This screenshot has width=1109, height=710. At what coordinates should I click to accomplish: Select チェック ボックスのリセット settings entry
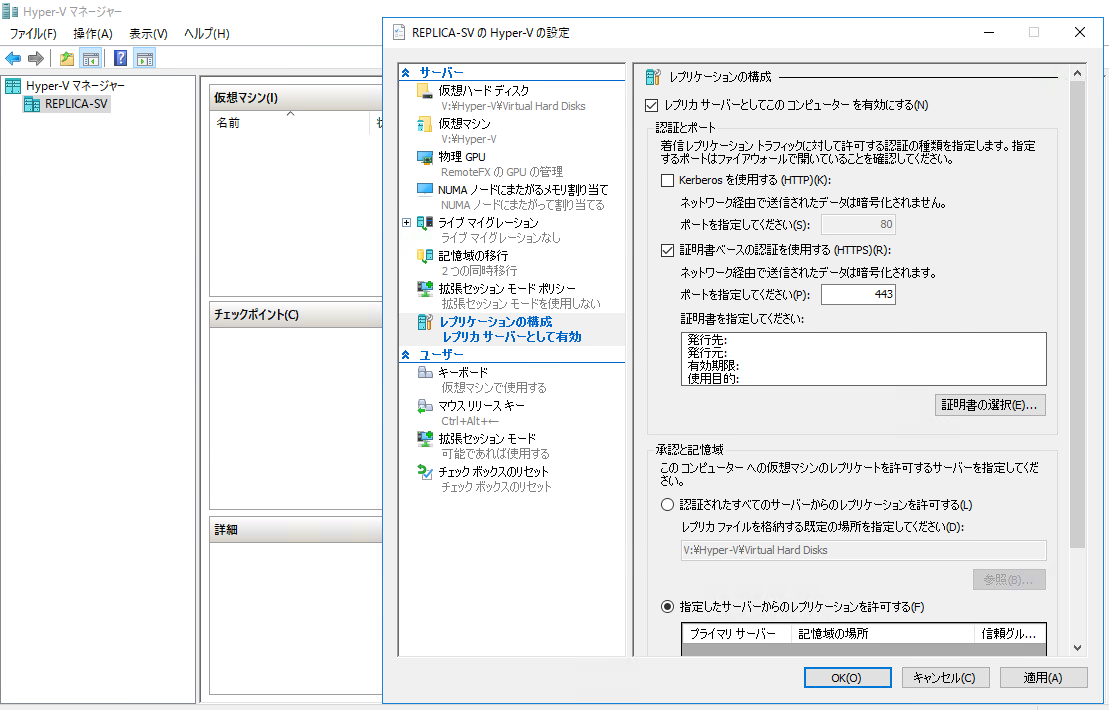pos(512,479)
